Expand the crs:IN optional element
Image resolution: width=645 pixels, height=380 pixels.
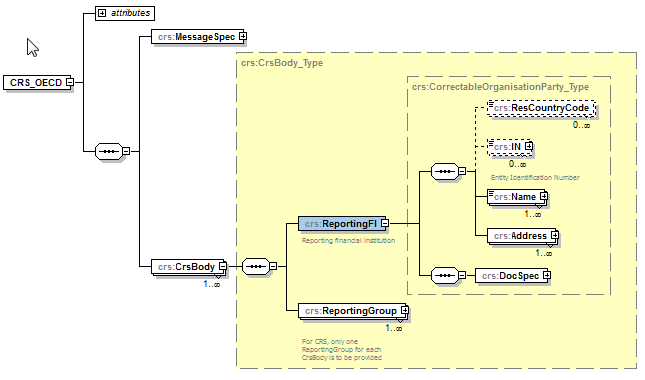(x=529, y=146)
